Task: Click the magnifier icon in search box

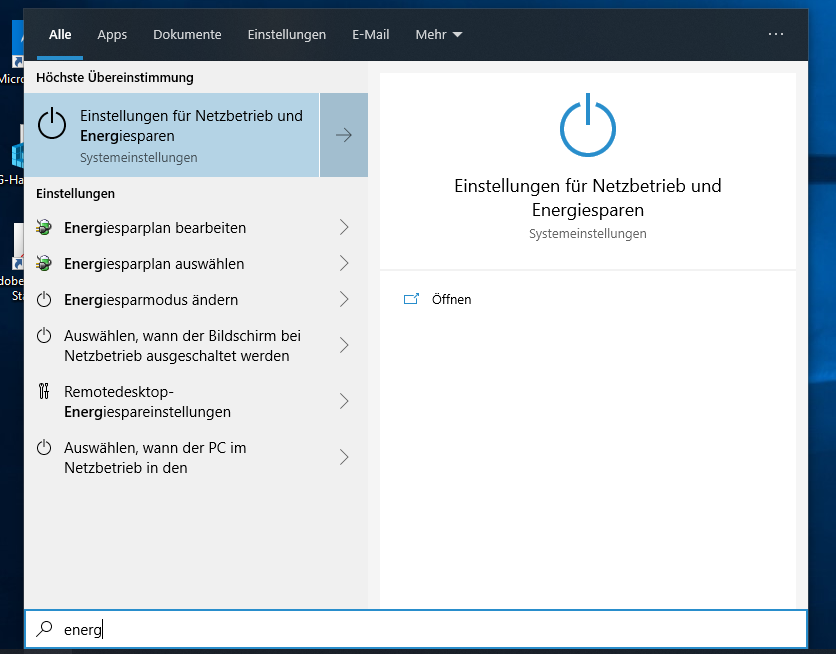Action: (44, 629)
